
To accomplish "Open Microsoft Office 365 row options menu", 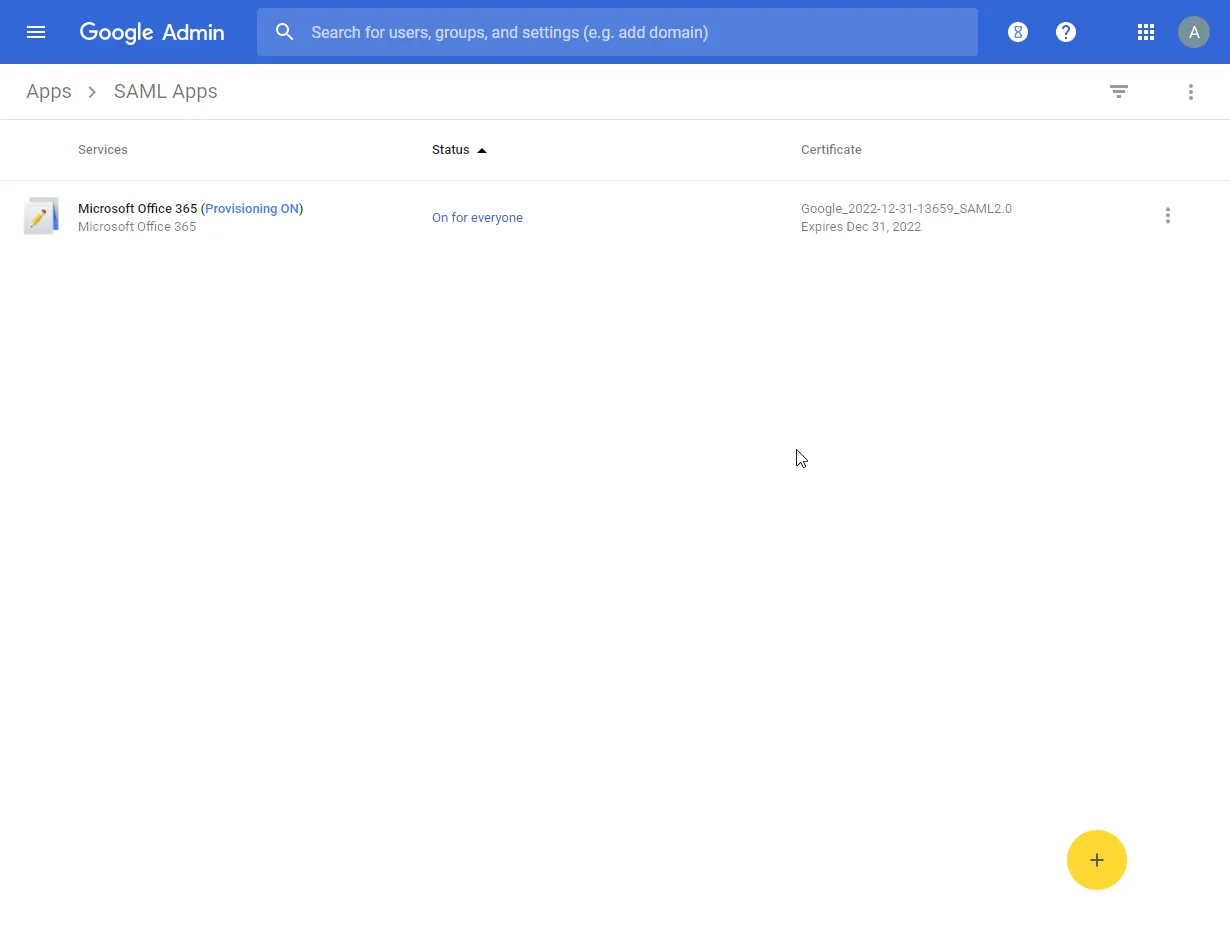I will (x=1168, y=216).
